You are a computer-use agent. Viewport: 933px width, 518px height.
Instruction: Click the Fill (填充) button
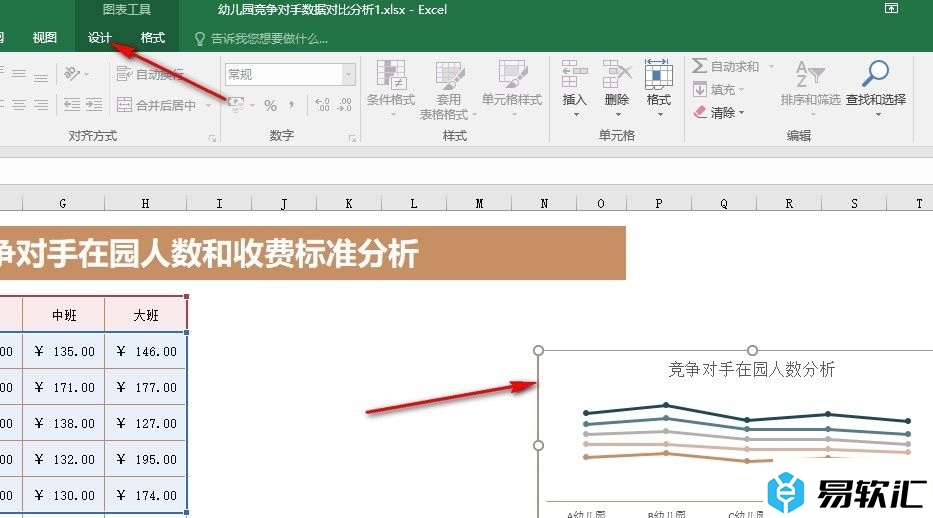point(719,90)
